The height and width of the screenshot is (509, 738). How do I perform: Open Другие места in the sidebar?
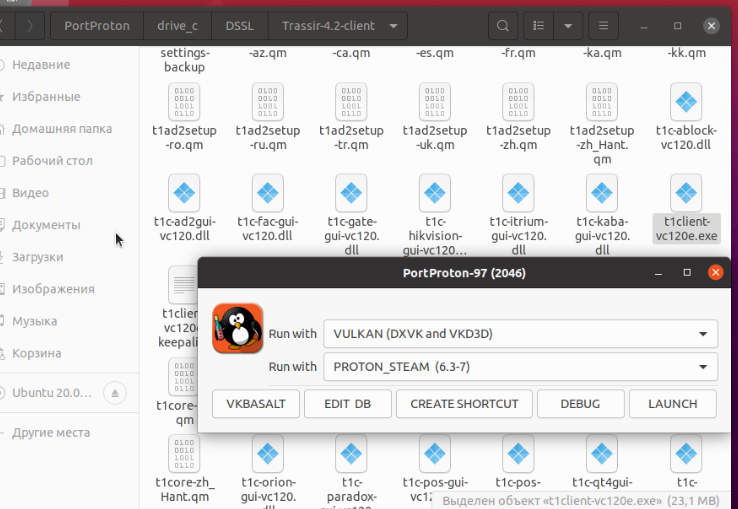tap(50, 432)
